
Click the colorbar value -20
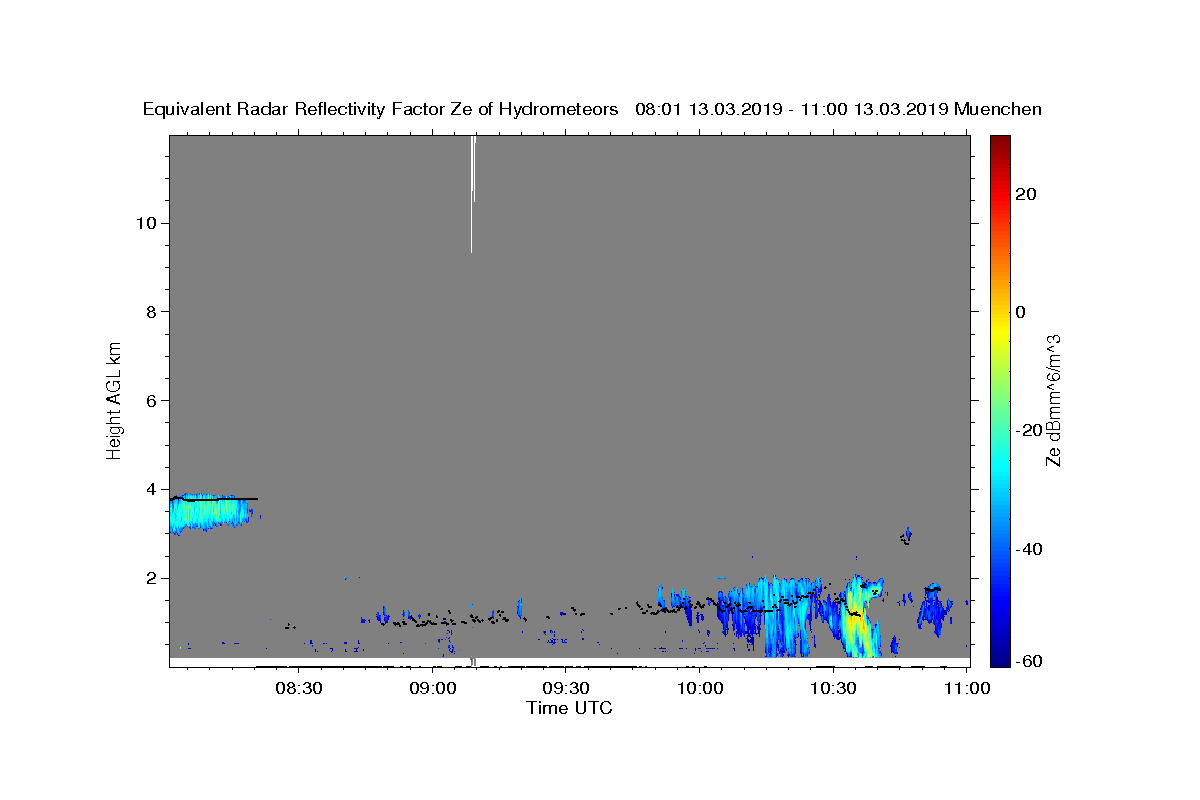pyautogui.click(x=1029, y=430)
